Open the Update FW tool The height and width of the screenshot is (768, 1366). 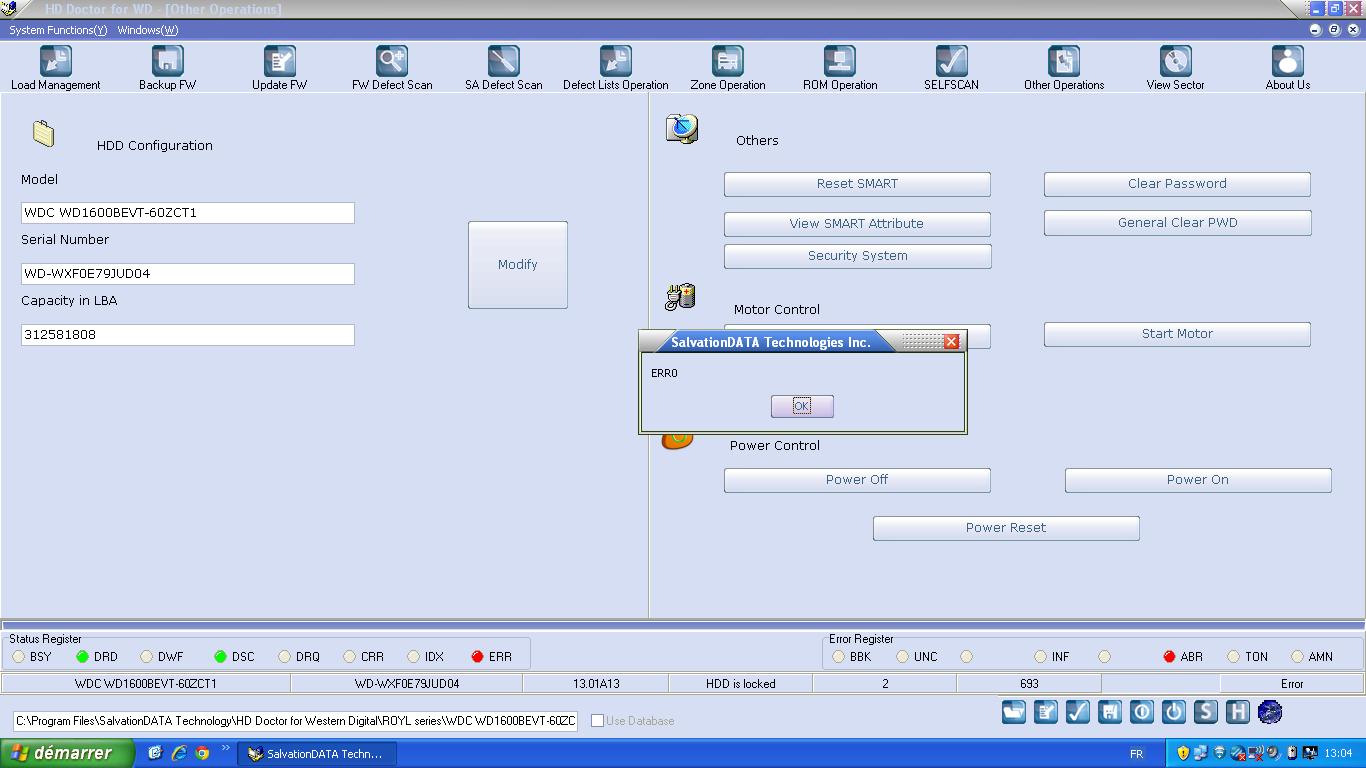click(x=280, y=68)
